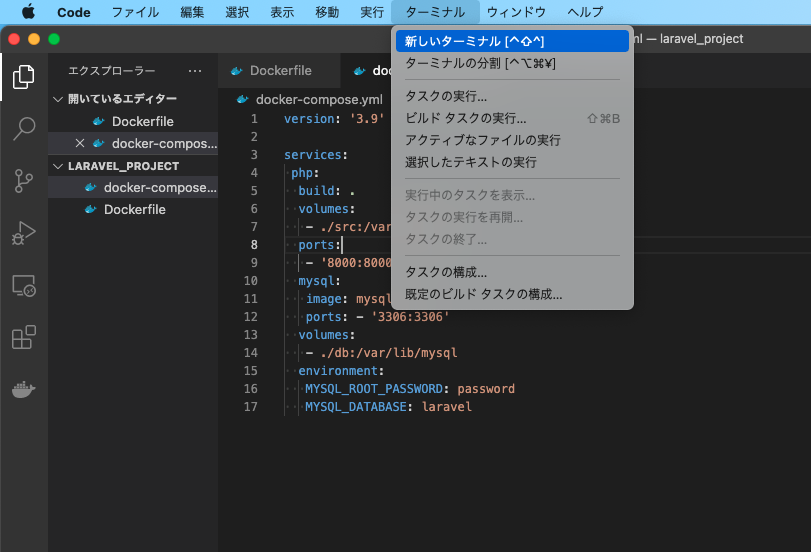Click Docker icon in docker-compose.yml breadcrumb
811x552 pixels.
(x=242, y=99)
